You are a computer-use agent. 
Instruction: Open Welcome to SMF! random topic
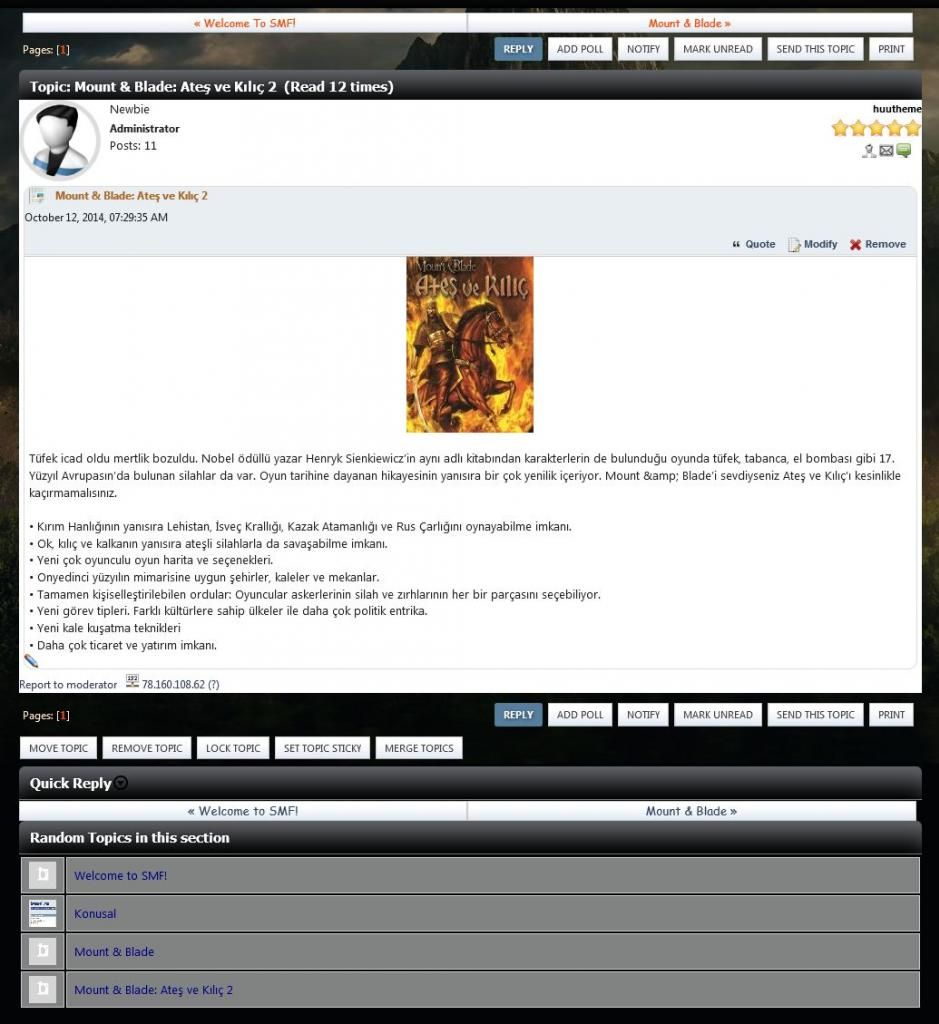[x=120, y=875]
